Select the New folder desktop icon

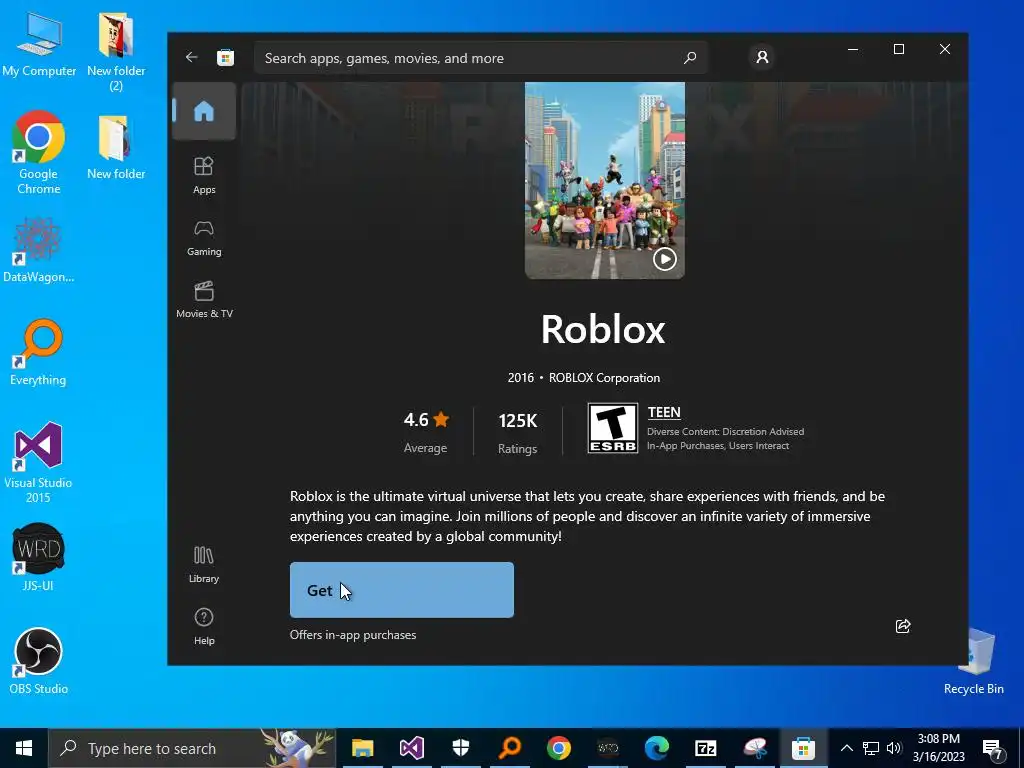point(116,147)
